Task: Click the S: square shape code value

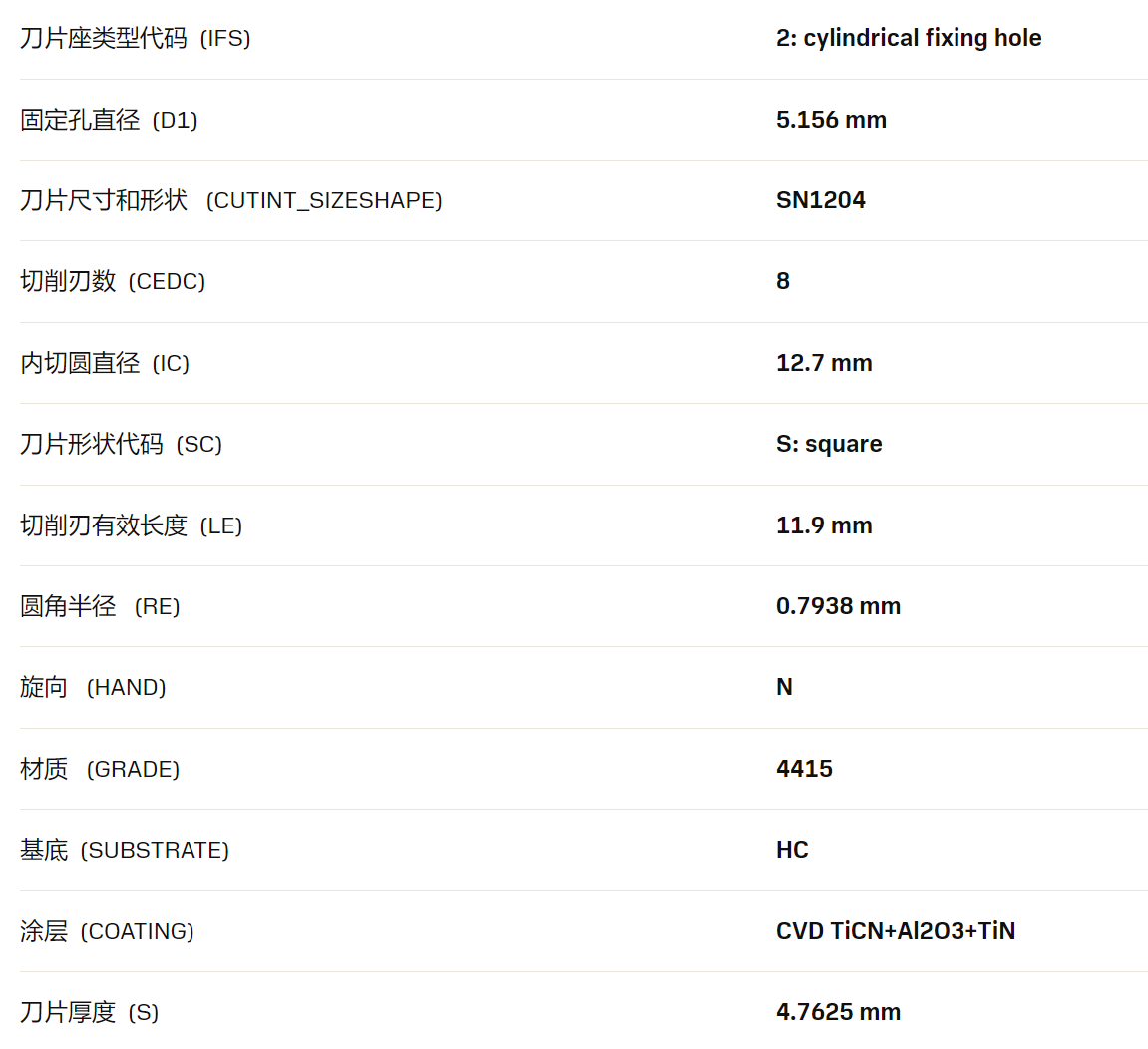Action: [x=829, y=444]
